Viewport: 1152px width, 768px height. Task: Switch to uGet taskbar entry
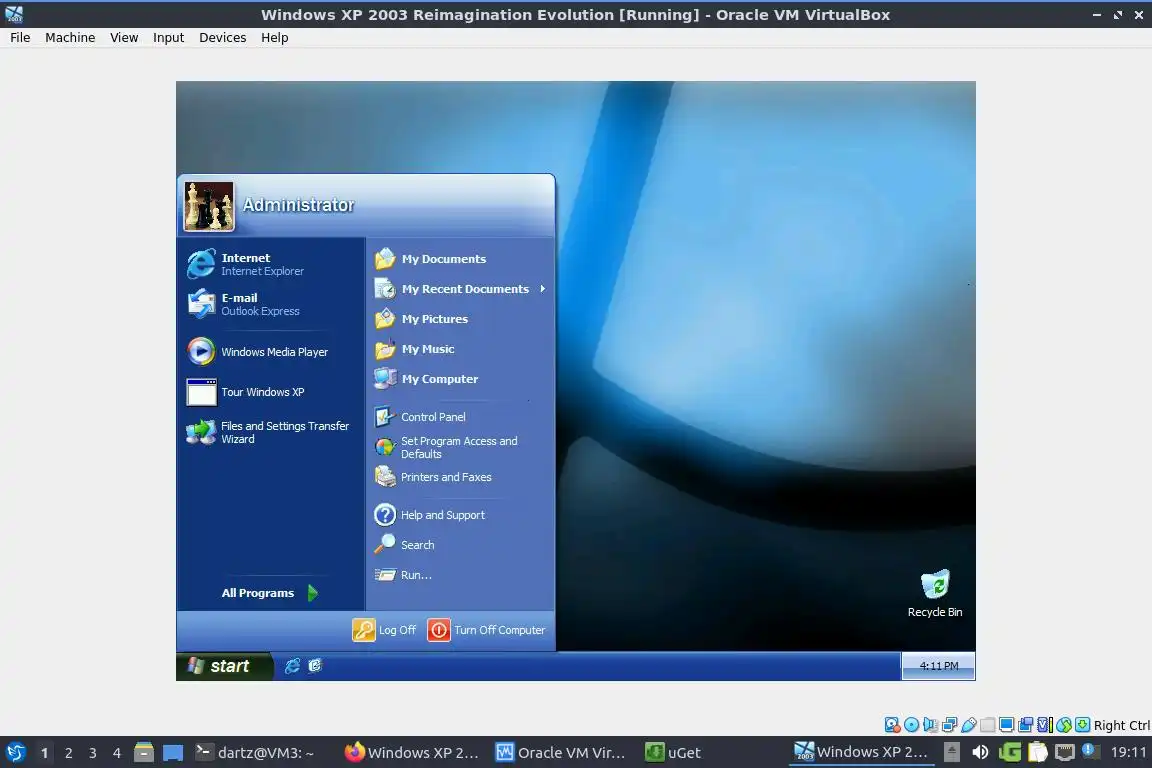click(x=673, y=752)
